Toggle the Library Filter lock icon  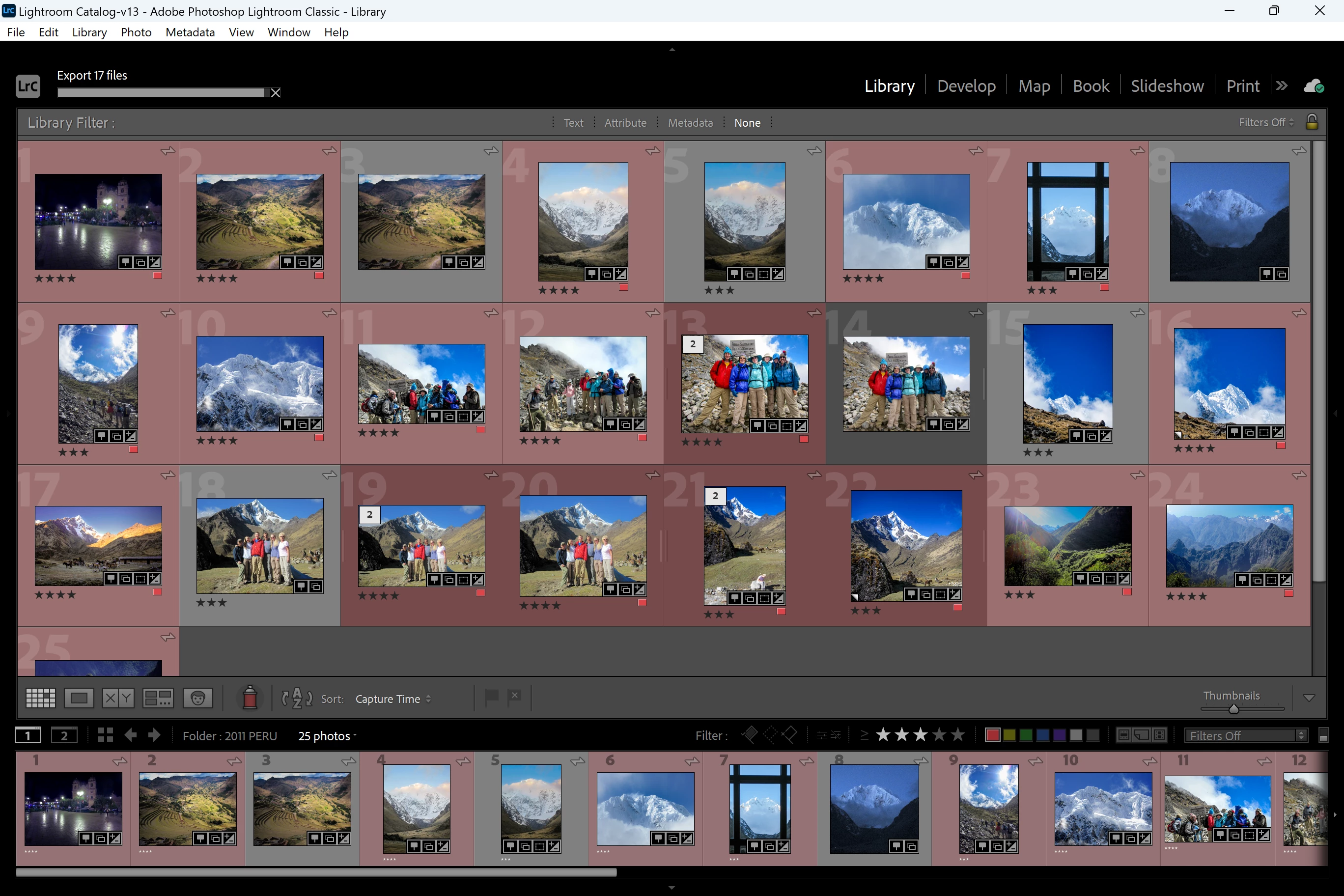(1312, 122)
